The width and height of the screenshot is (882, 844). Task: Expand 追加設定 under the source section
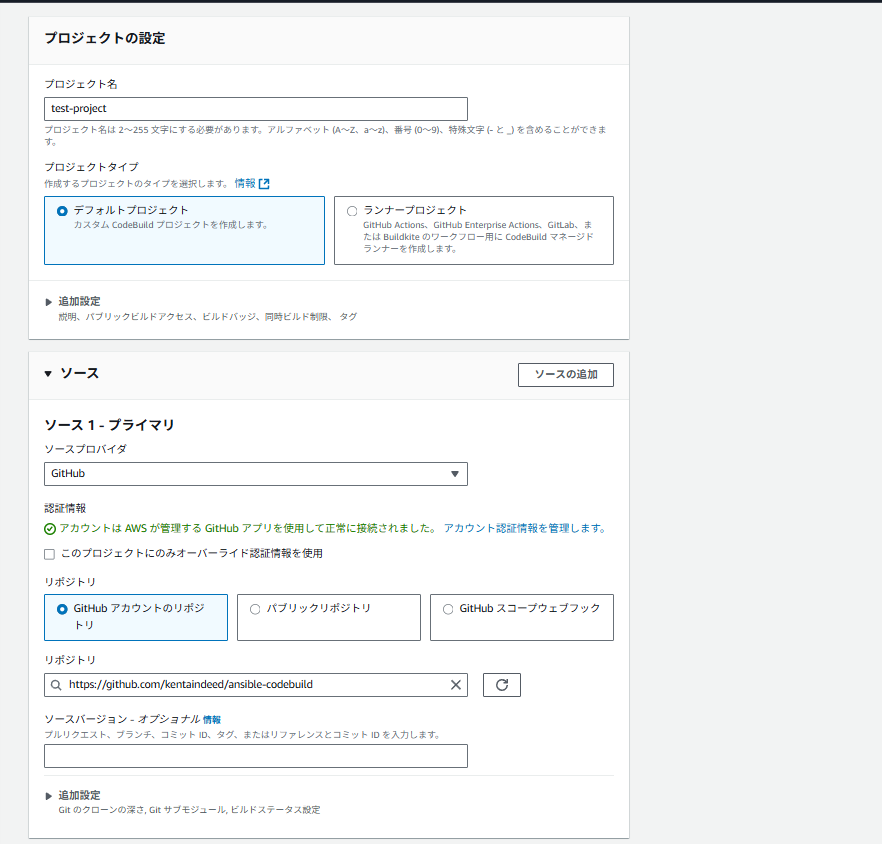(49, 796)
